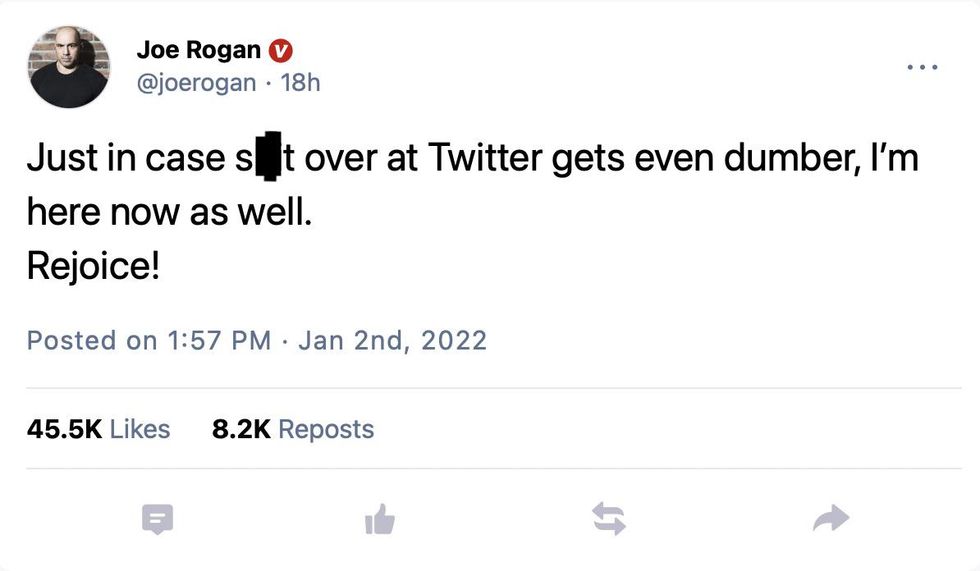This screenshot has height=571, width=980.
Task: Click the "here now as well." text
Action: coord(169,213)
